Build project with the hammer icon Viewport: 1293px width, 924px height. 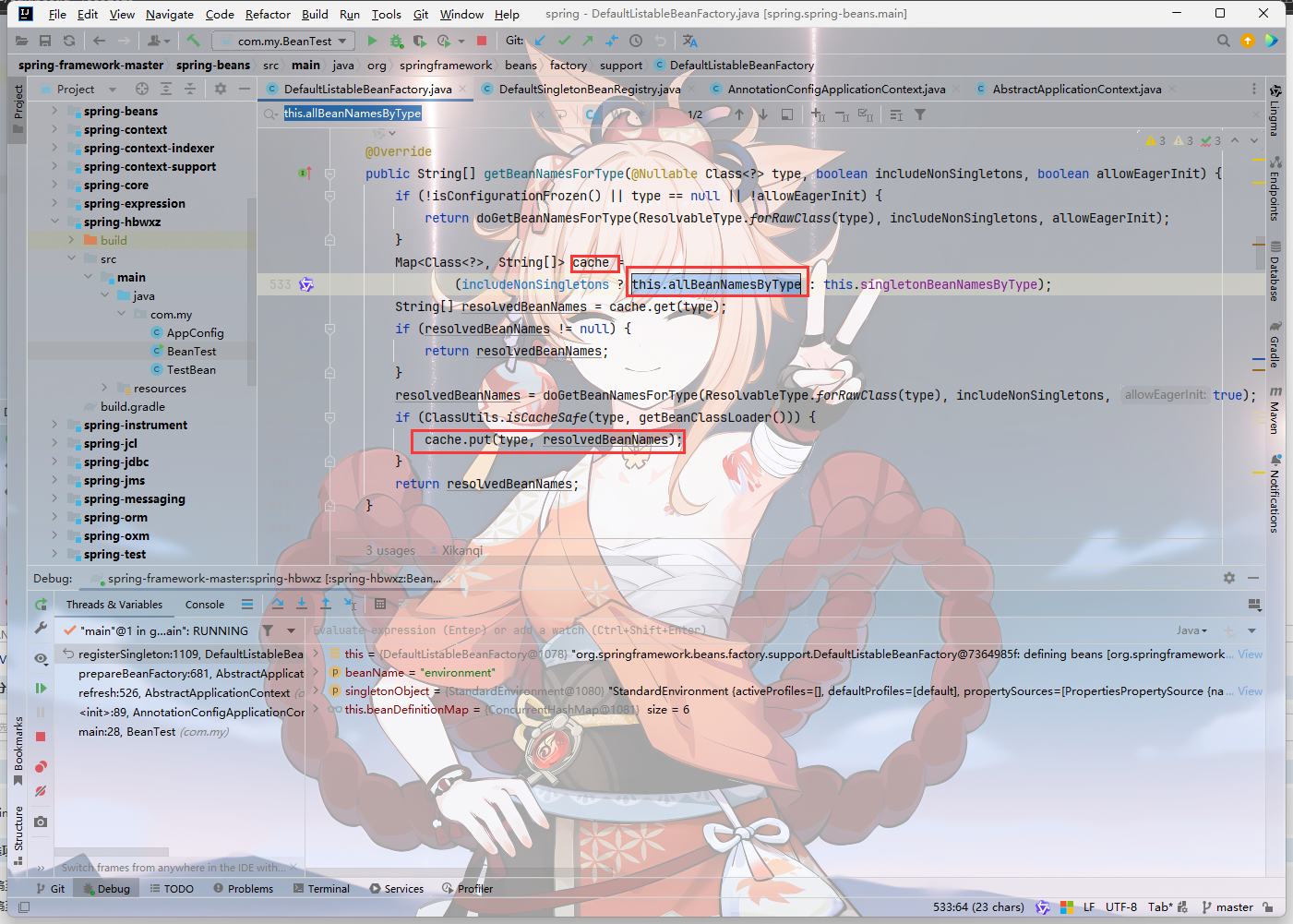193,41
